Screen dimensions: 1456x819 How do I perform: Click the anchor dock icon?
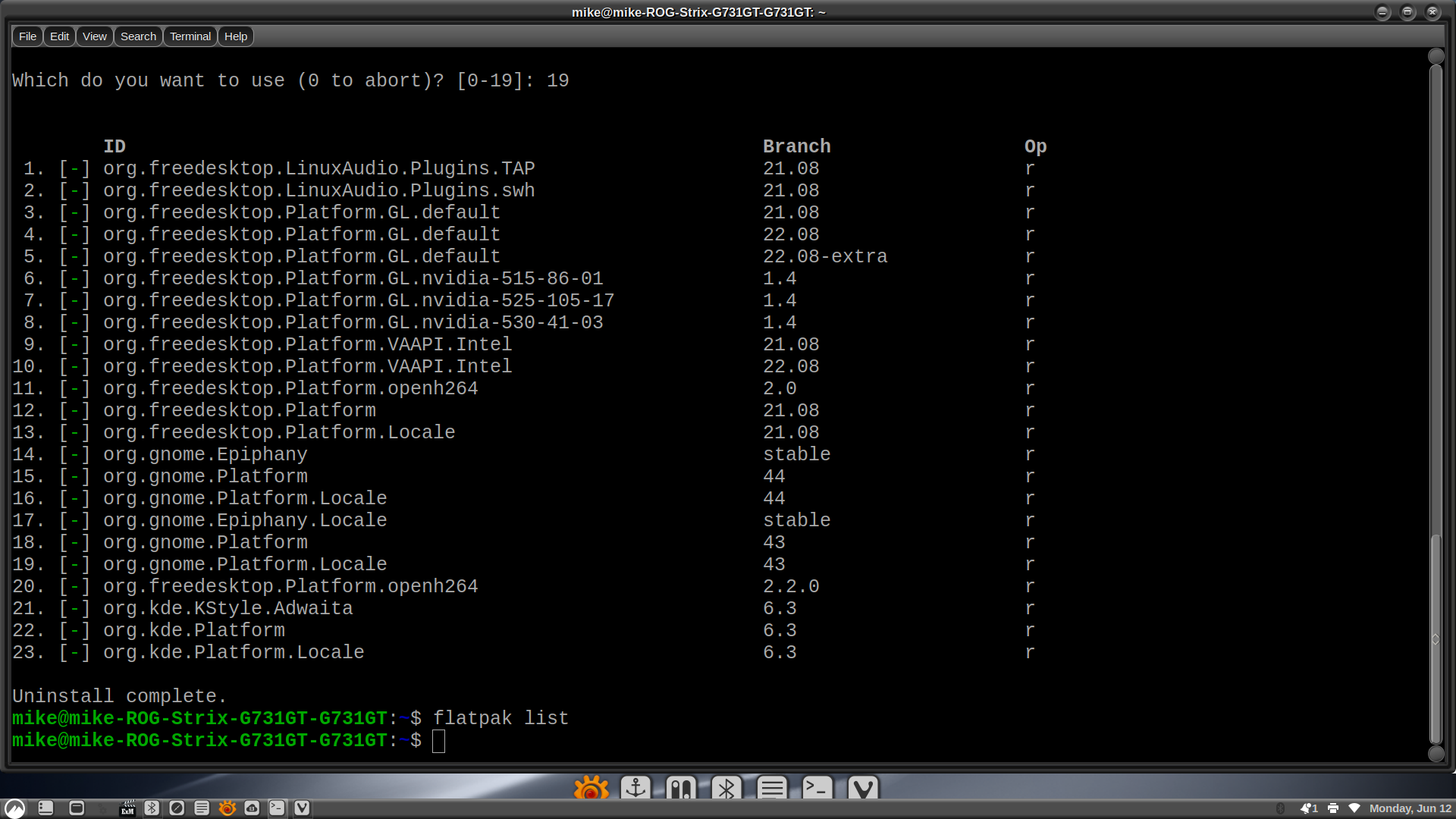pyautogui.click(x=635, y=789)
